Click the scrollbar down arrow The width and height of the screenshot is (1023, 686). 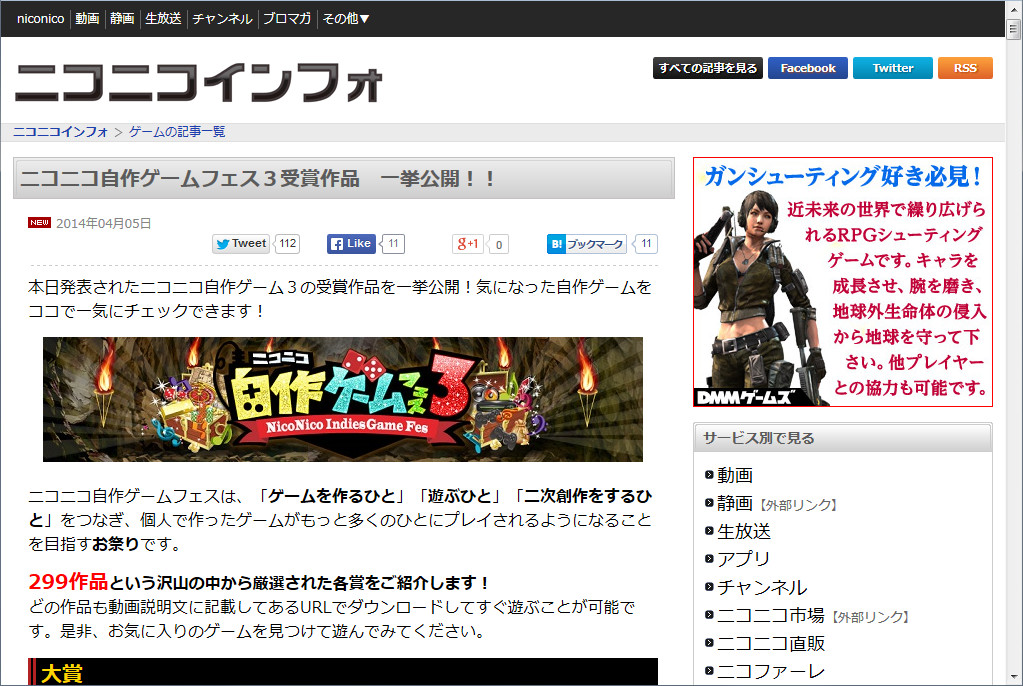point(1013,676)
